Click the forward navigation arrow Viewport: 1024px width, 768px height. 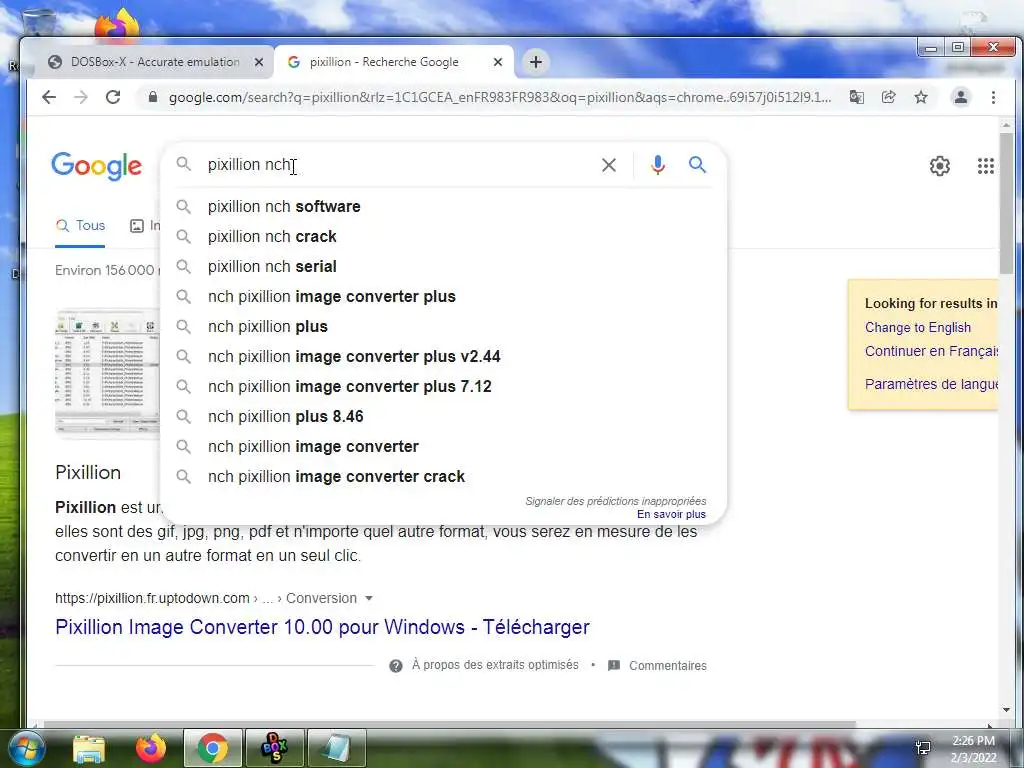click(x=81, y=97)
